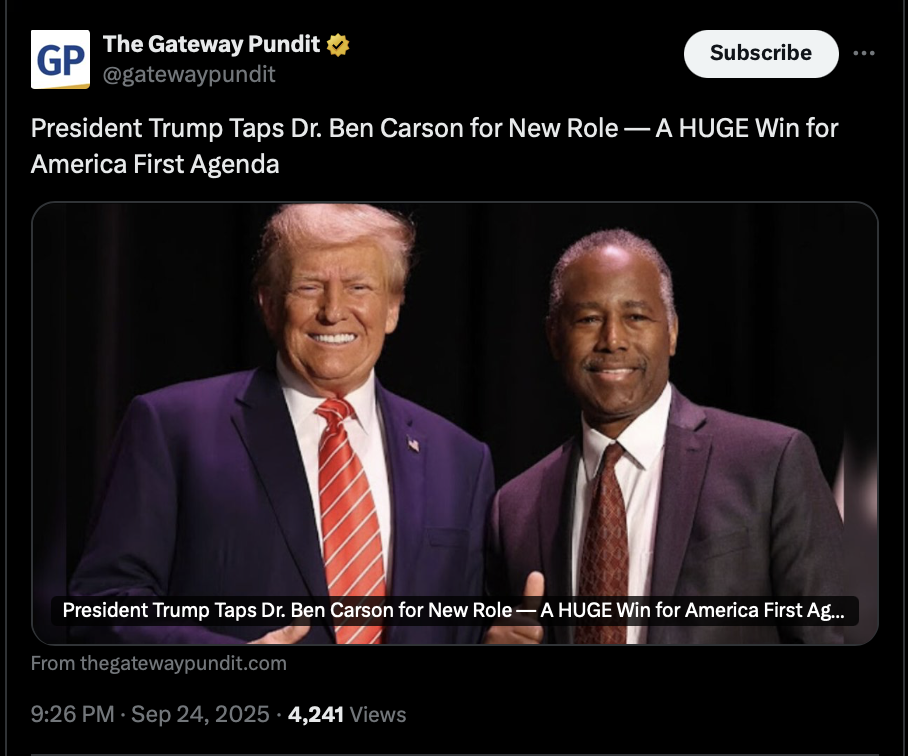Visit the @gatewaypundit handle link
This screenshot has height=756, width=908.
[x=189, y=74]
